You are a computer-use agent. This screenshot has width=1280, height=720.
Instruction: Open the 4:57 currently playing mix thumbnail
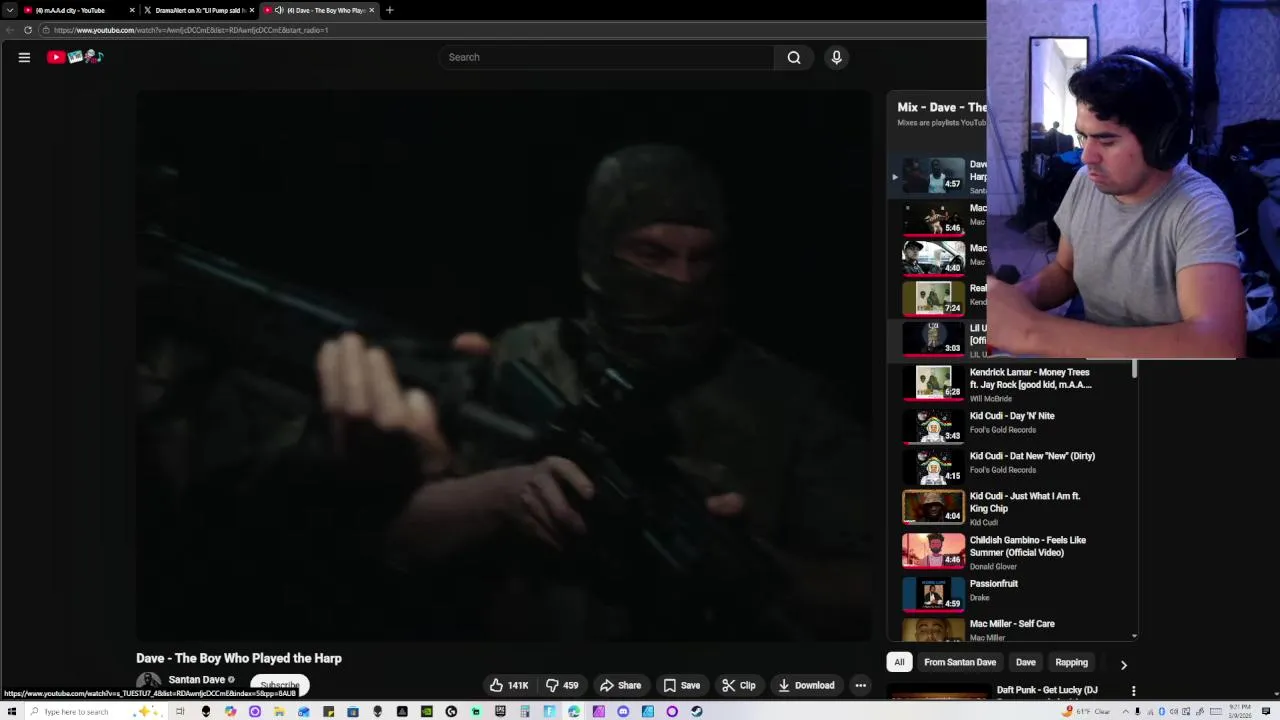click(x=933, y=174)
